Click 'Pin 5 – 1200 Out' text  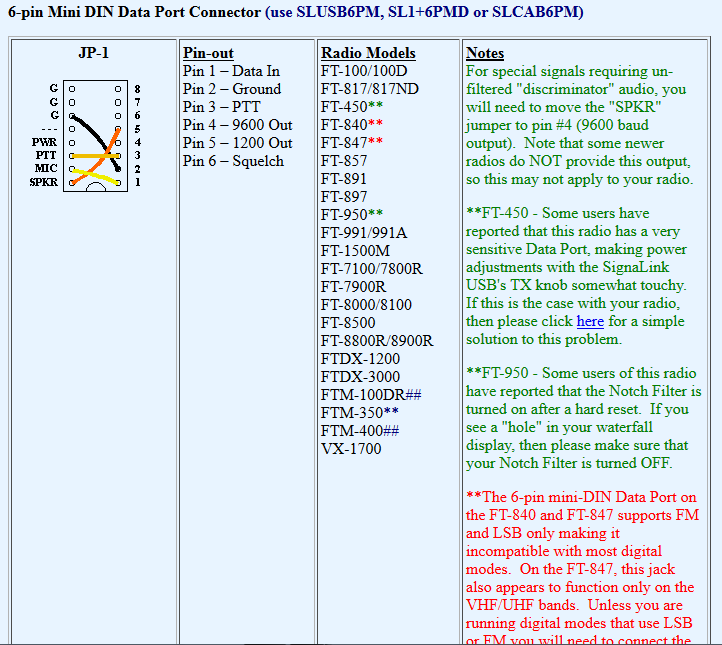pyautogui.click(x=238, y=143)
